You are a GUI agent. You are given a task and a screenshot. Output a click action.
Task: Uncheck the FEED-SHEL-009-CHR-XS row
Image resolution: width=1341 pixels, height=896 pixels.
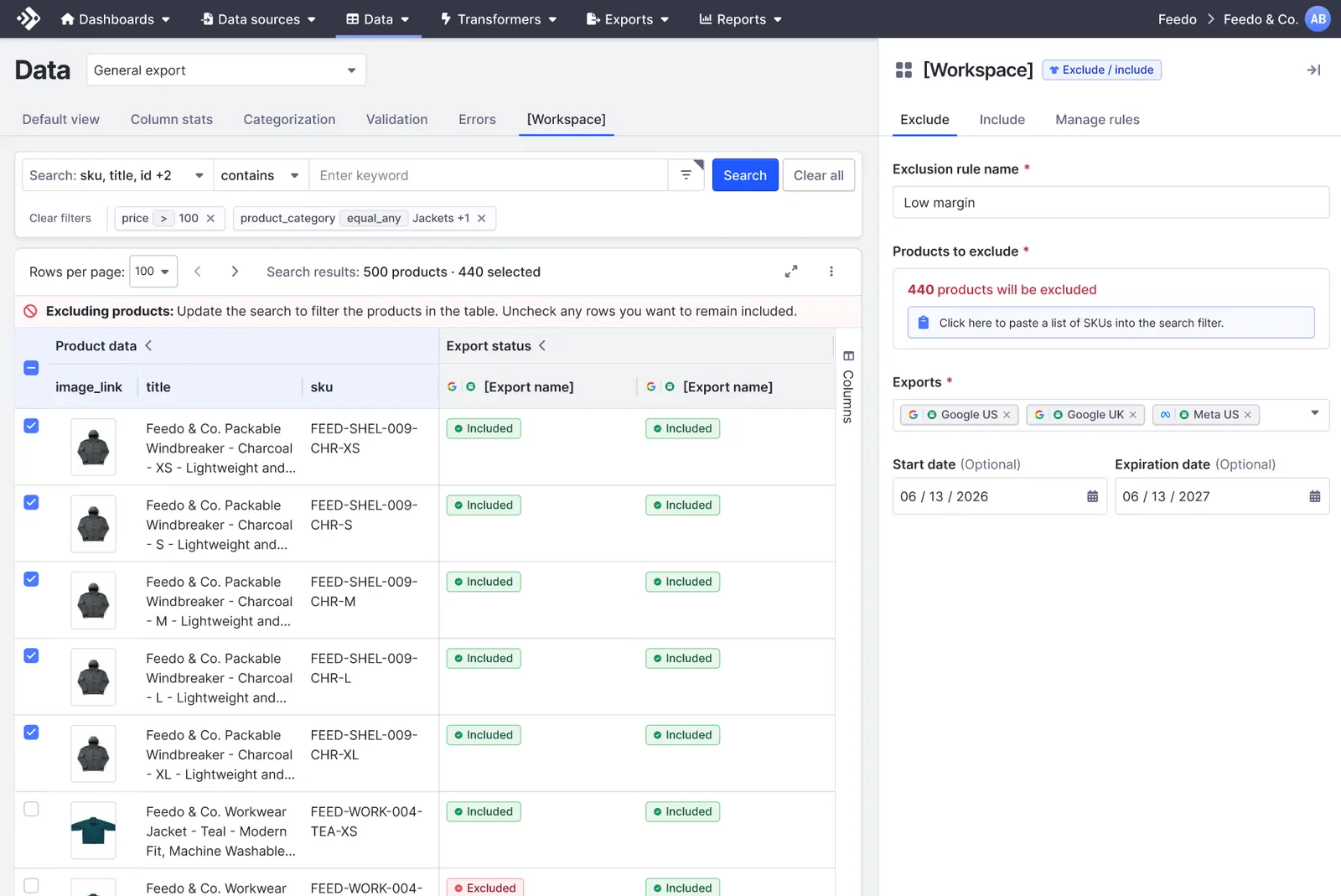click(x=31, y=426)
